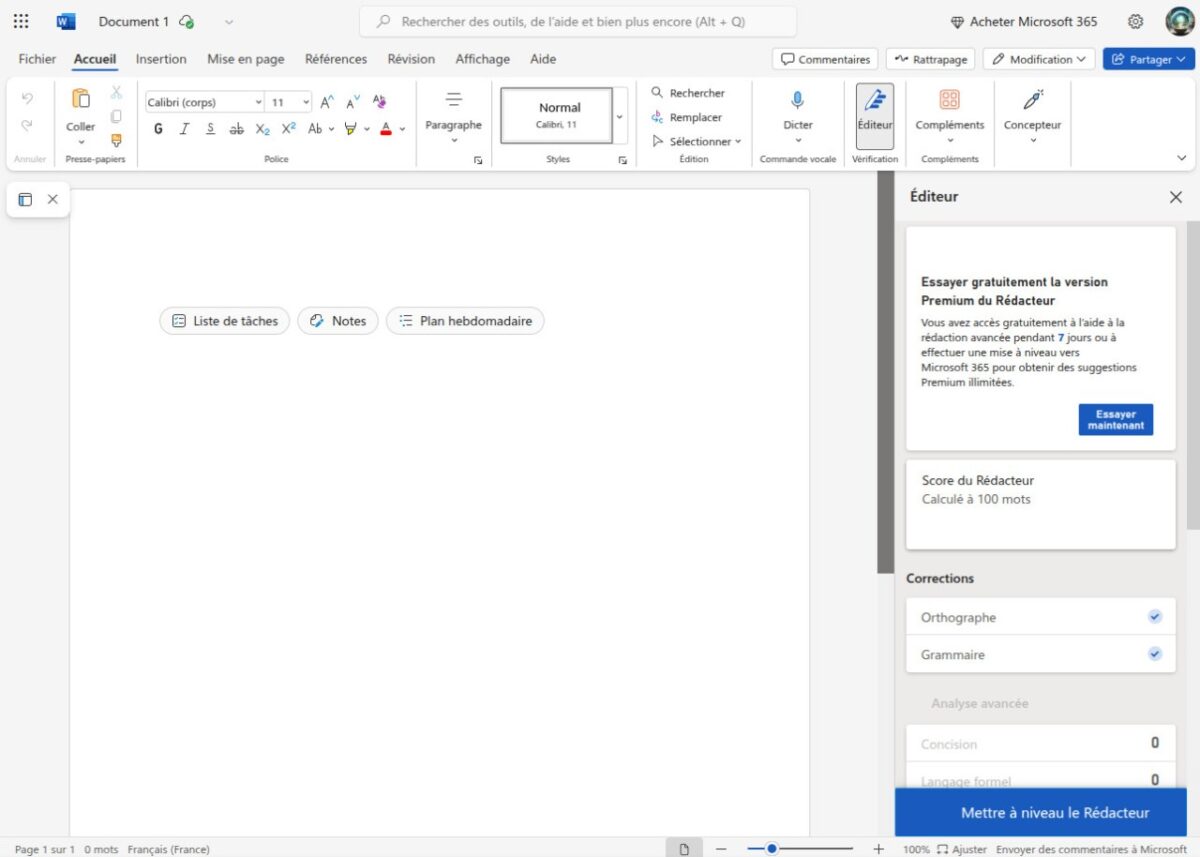The width and height of the screenshot is (1200, 857).
Task: Expand the Styles gallery arrow
Action: [620, 116]
